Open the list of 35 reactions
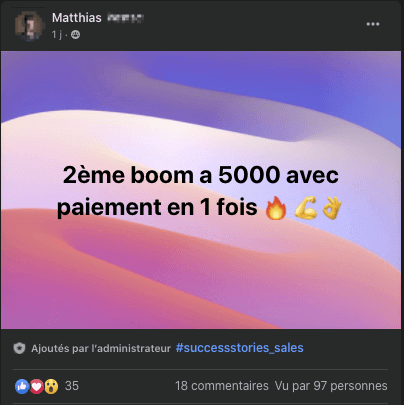Screen dimensions: 404x405 click(x=72, y=386)
